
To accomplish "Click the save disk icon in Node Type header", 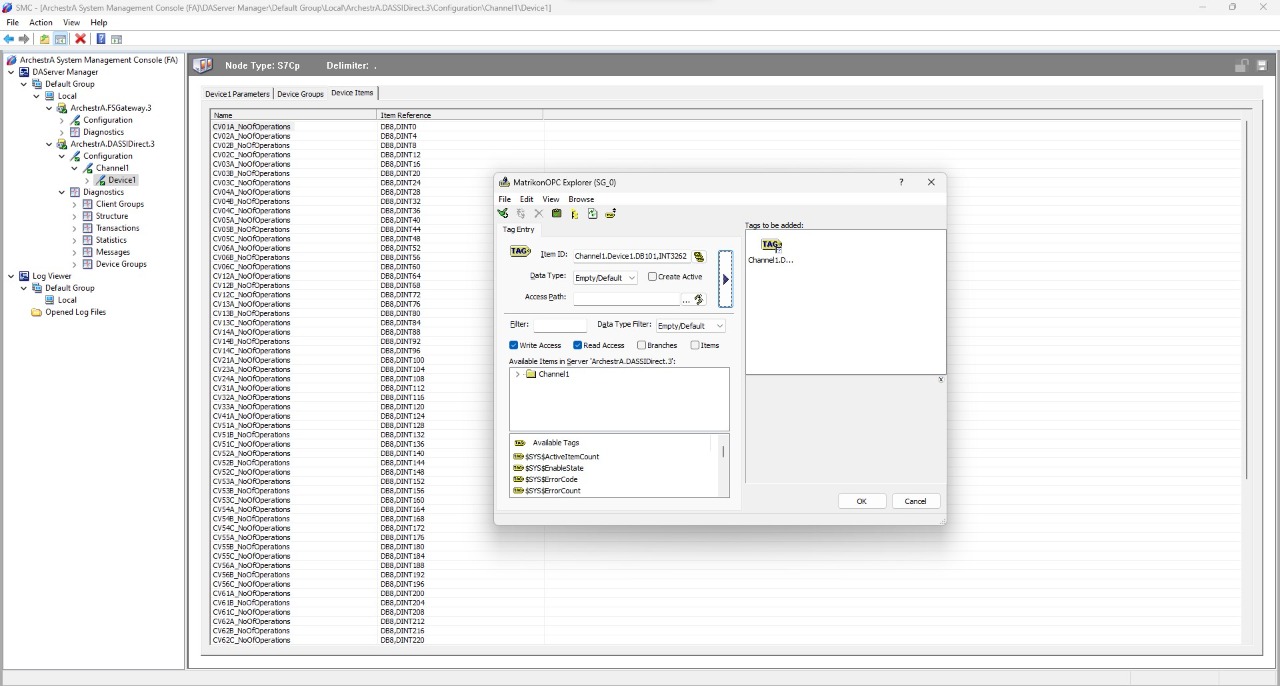I will (x=1262, y=66).
